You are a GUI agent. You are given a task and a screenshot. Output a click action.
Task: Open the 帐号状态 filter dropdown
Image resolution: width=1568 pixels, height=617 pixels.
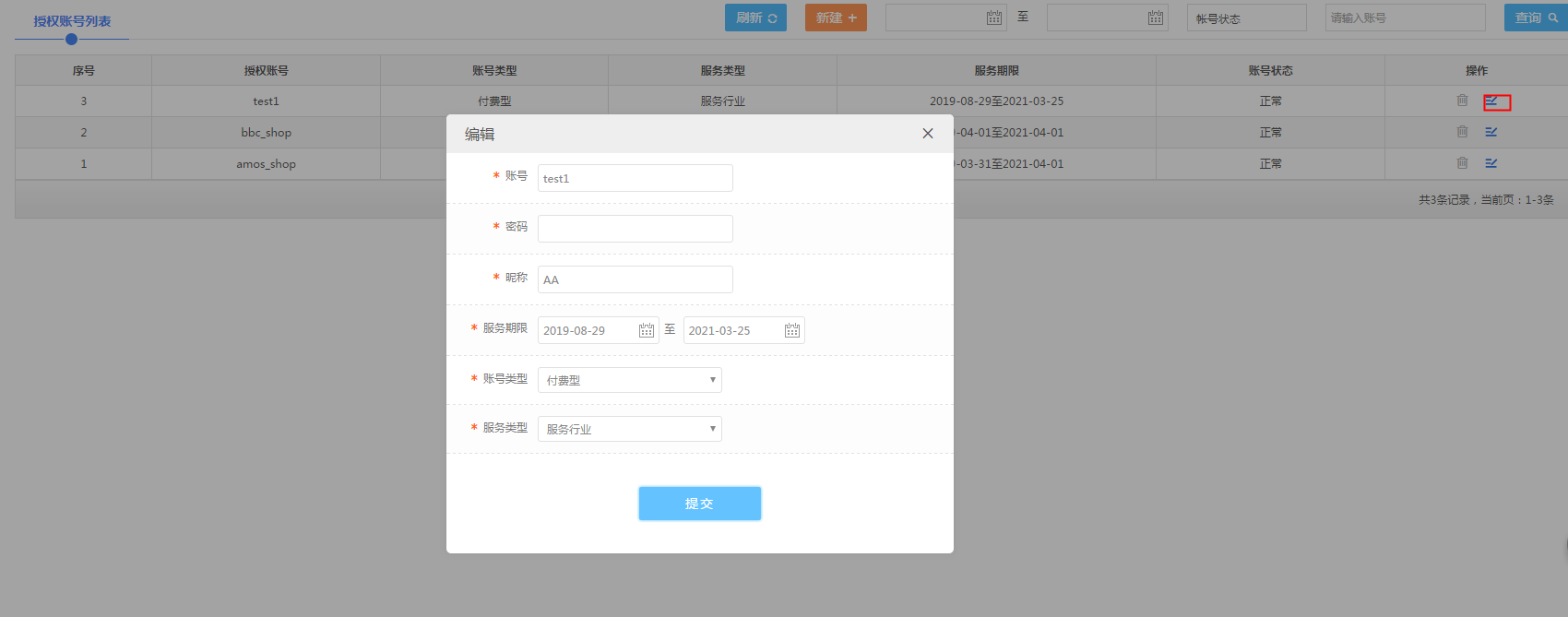point(1246,18)
